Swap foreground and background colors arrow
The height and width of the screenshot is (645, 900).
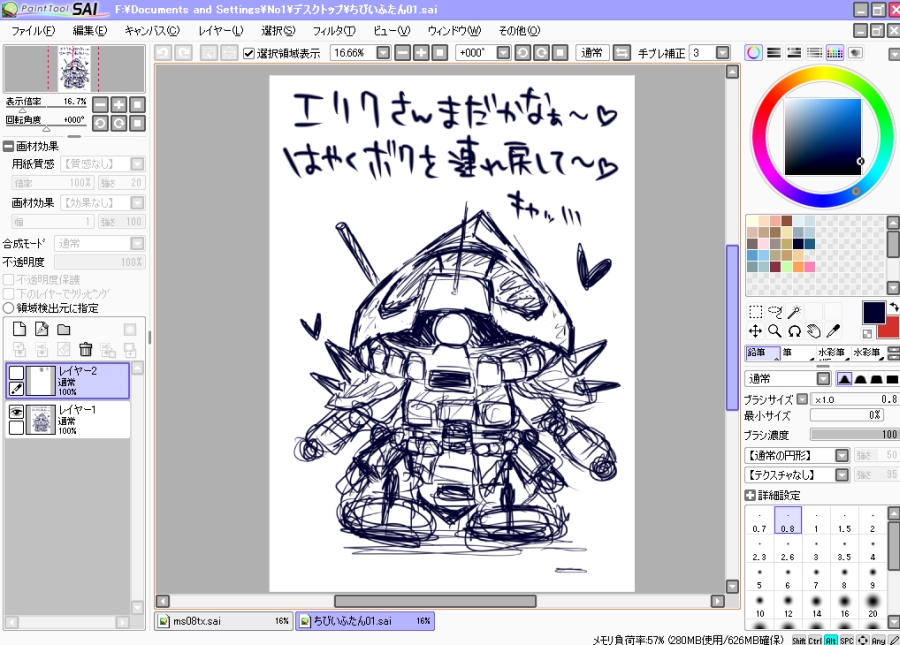pyautogui.click(x=894, y=308)
